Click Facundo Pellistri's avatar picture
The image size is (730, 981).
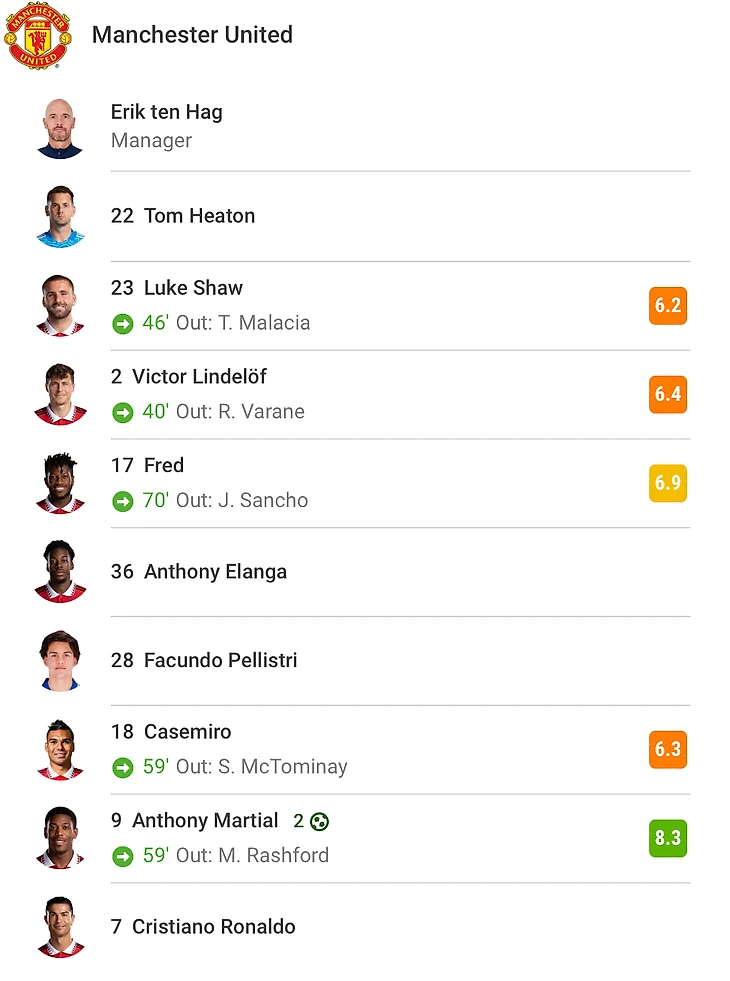pos(60,660)
